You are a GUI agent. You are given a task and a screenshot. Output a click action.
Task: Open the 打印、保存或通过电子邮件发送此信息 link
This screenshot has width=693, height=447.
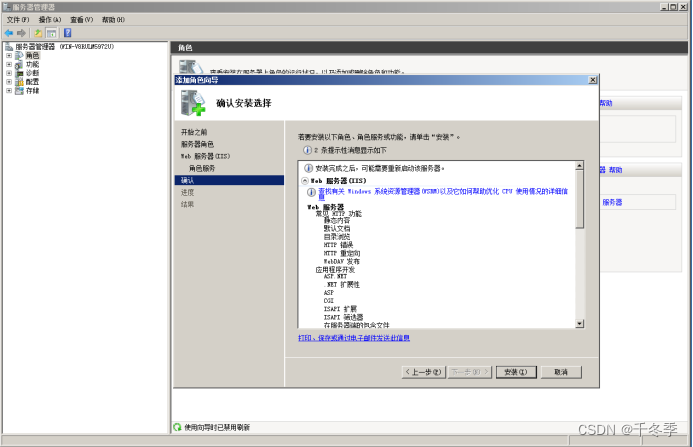[354, 338]
